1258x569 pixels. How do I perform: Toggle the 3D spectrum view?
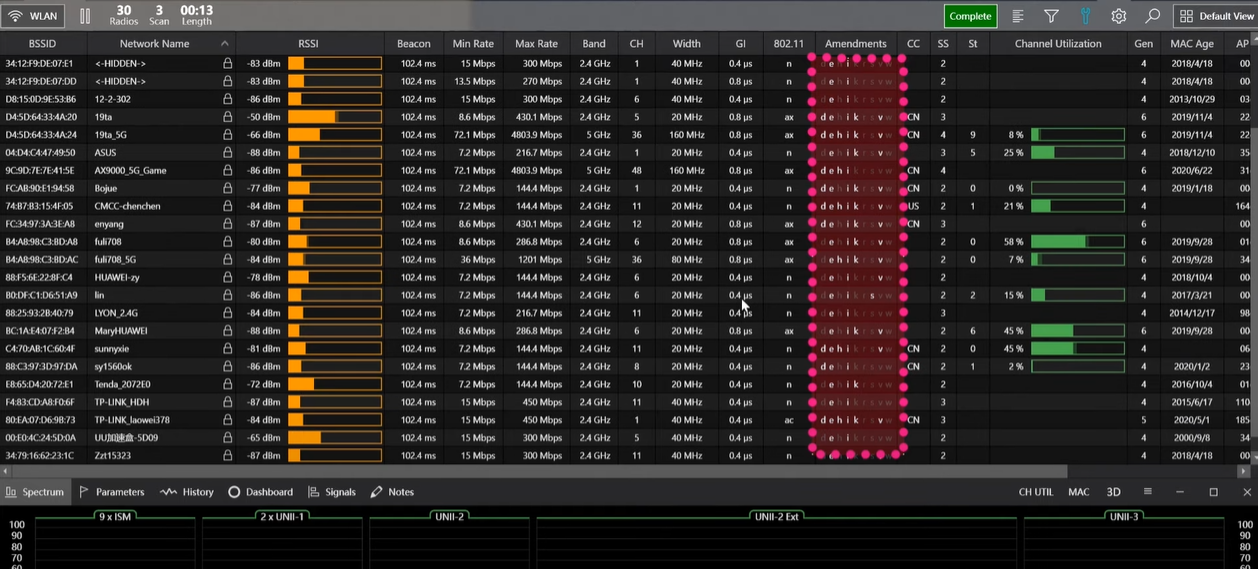[x=1113, y=492]
